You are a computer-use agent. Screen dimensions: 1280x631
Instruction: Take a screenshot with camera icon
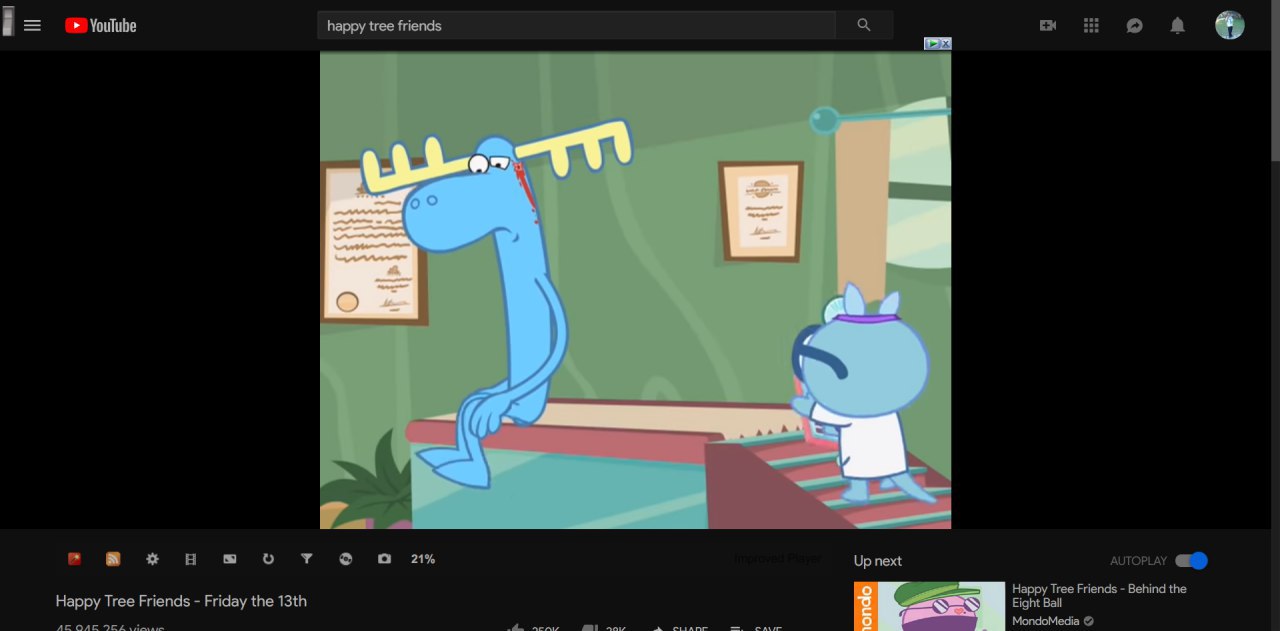(x=384, y=559)
